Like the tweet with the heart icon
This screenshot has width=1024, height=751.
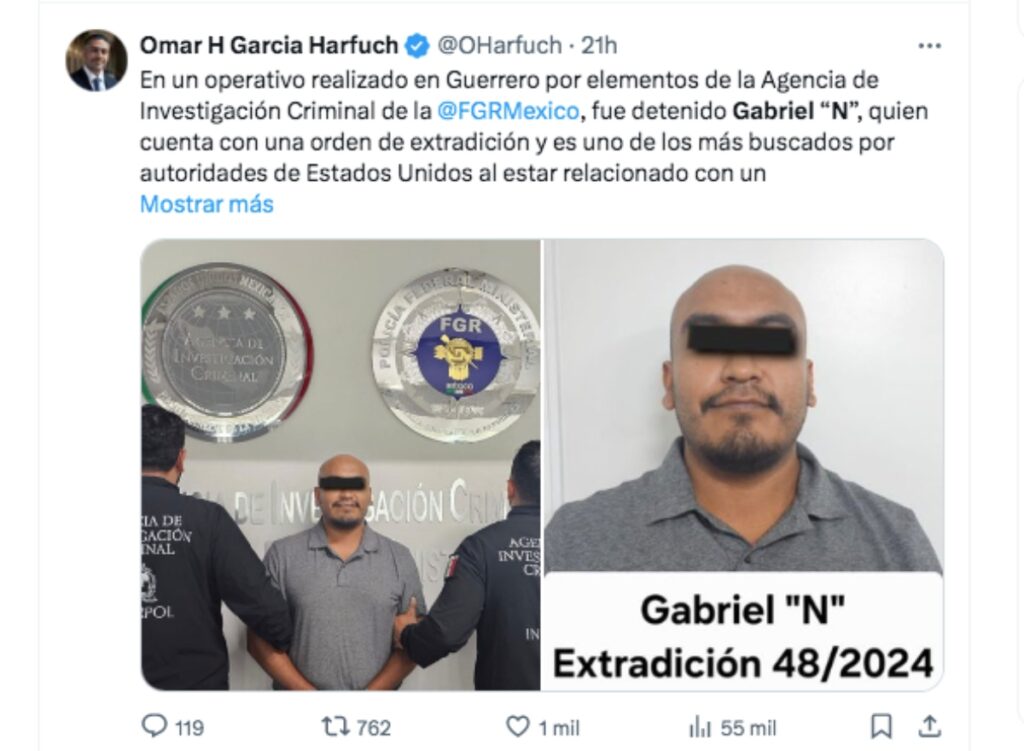tap(518, 727)
